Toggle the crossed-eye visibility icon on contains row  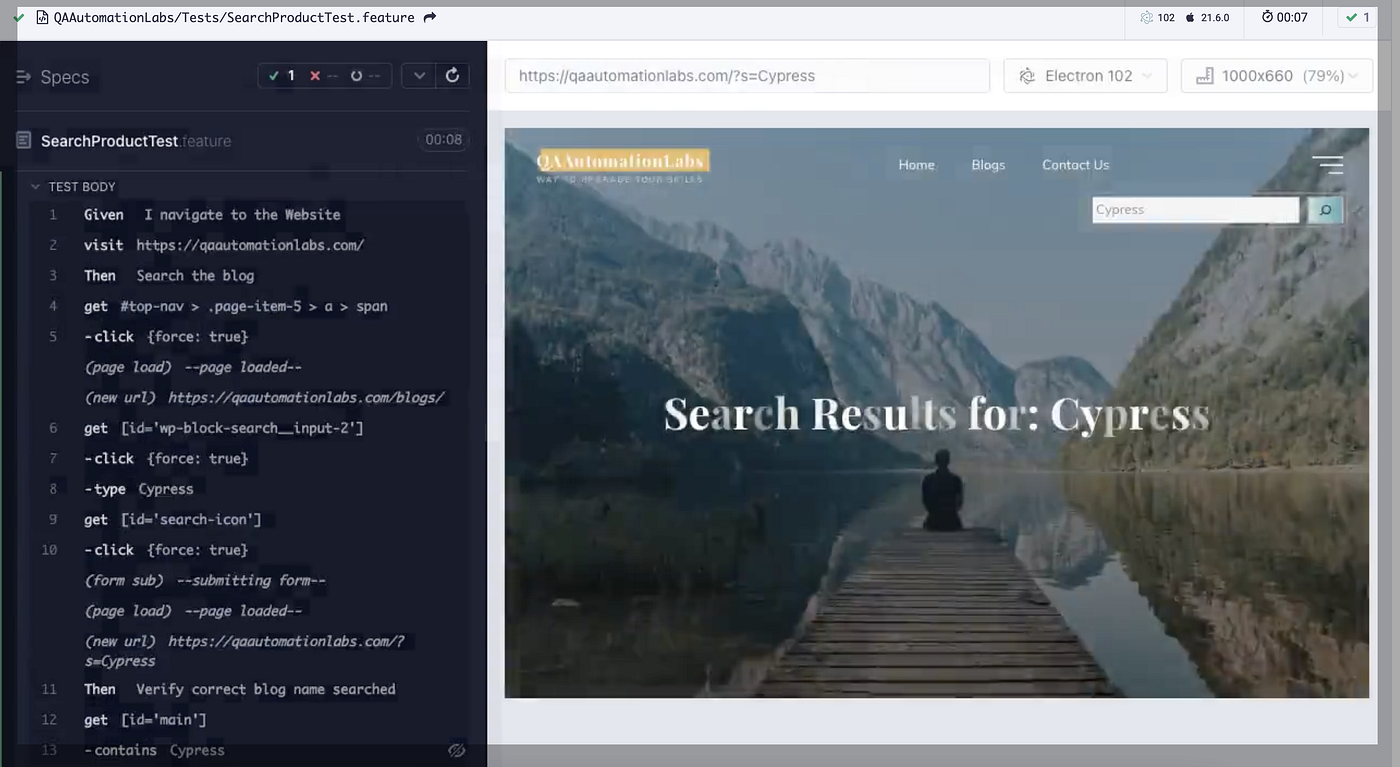[457, 750]
